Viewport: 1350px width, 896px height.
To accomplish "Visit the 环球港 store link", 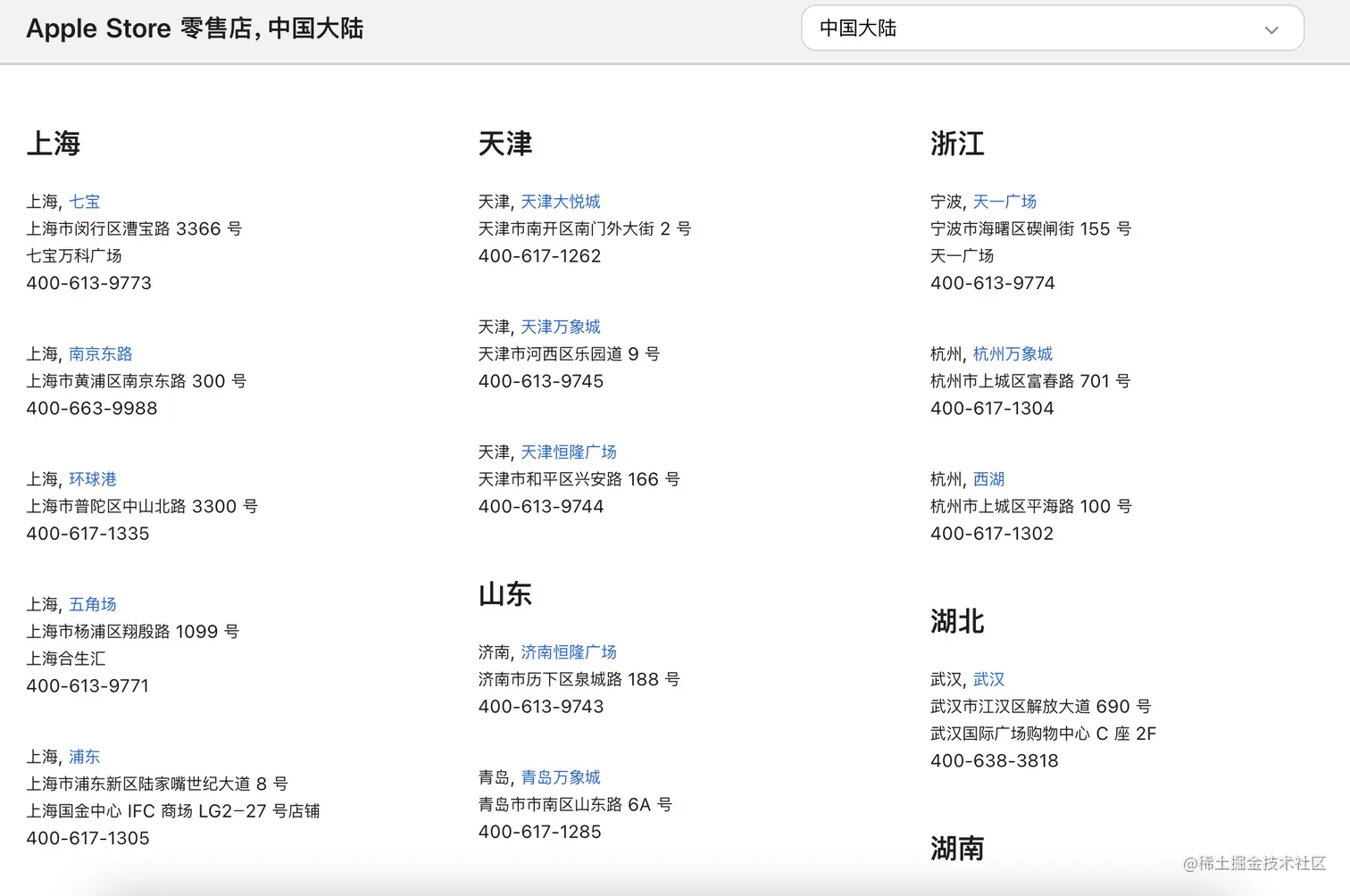I will (x=93, y=479).
